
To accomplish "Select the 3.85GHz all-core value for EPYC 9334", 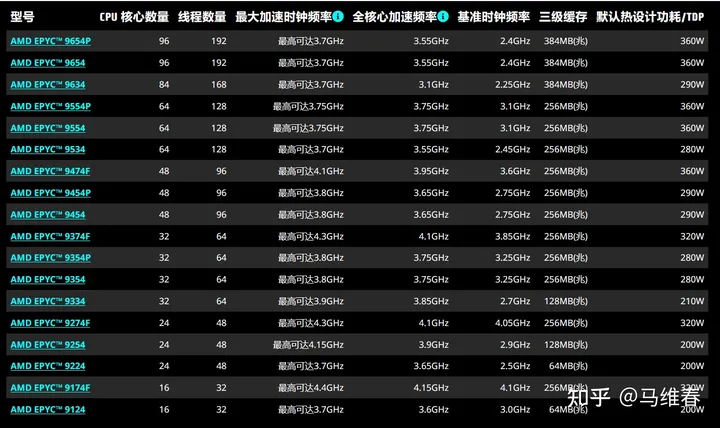I will point(431,301).
